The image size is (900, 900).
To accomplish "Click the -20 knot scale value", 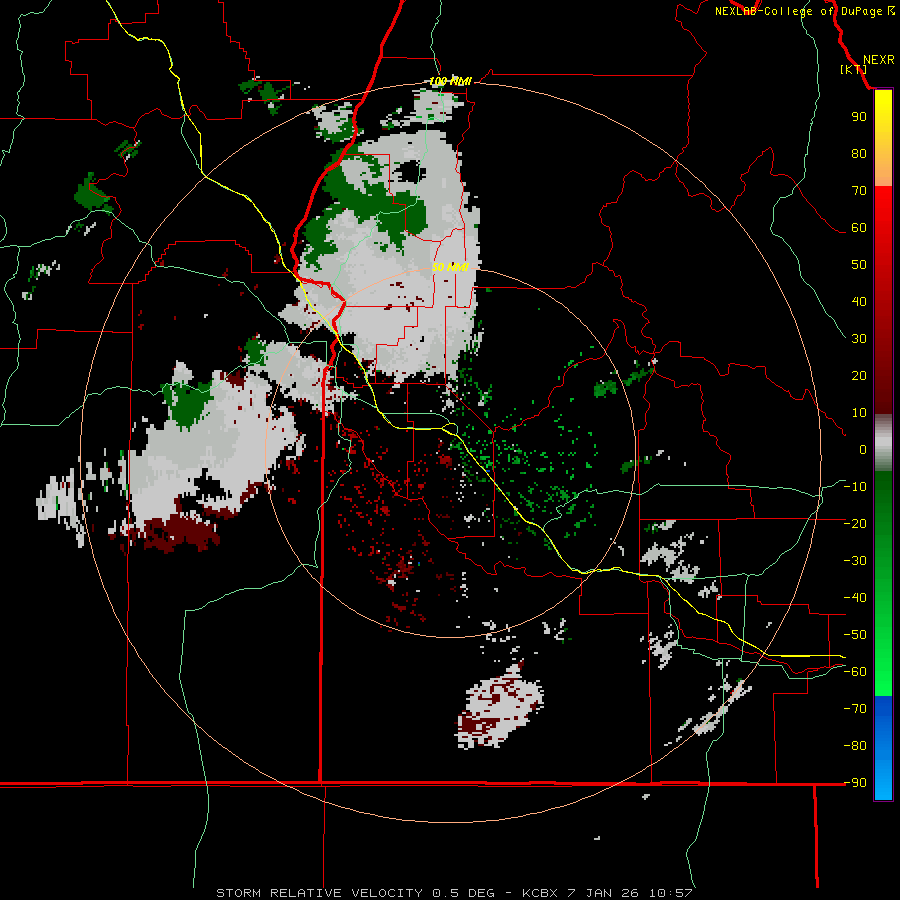I will coord(855,523).
